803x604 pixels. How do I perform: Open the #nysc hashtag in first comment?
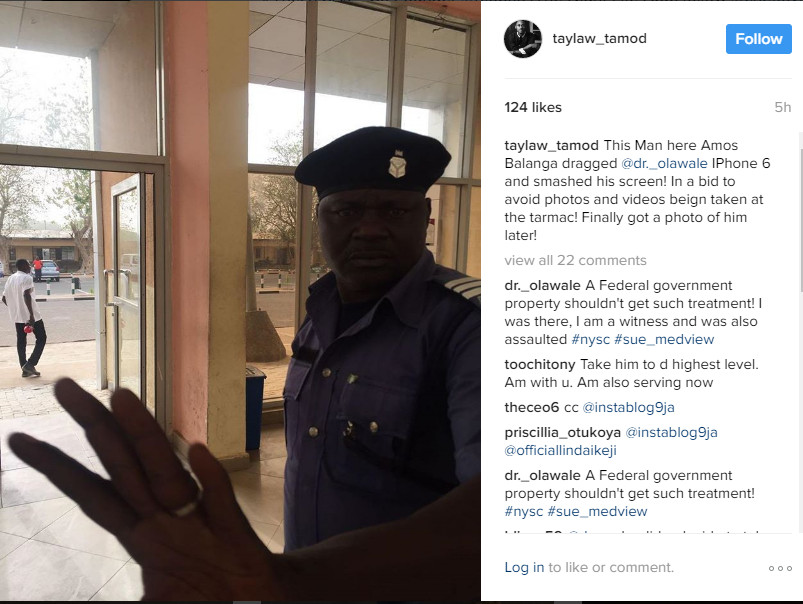[590, 340]
